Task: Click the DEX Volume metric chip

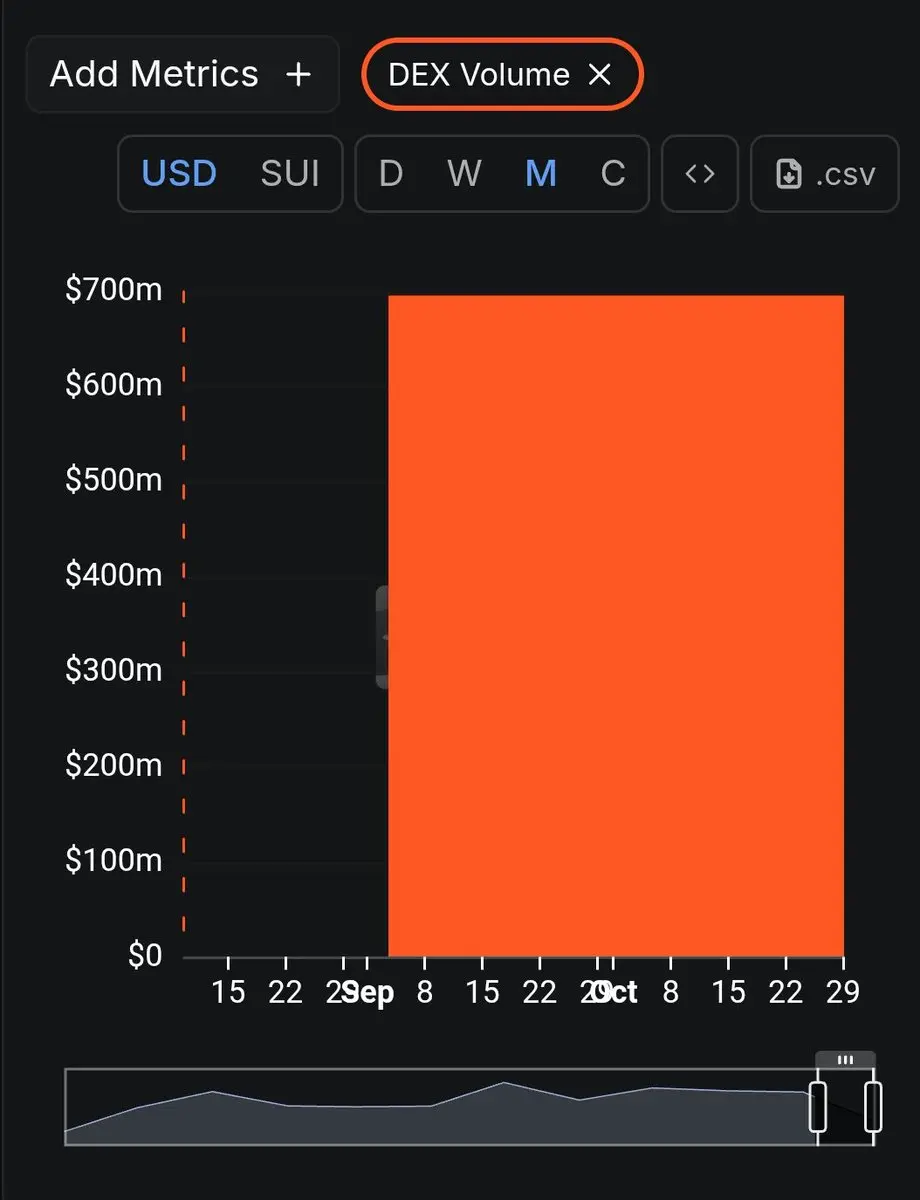Action: point(502,74)
